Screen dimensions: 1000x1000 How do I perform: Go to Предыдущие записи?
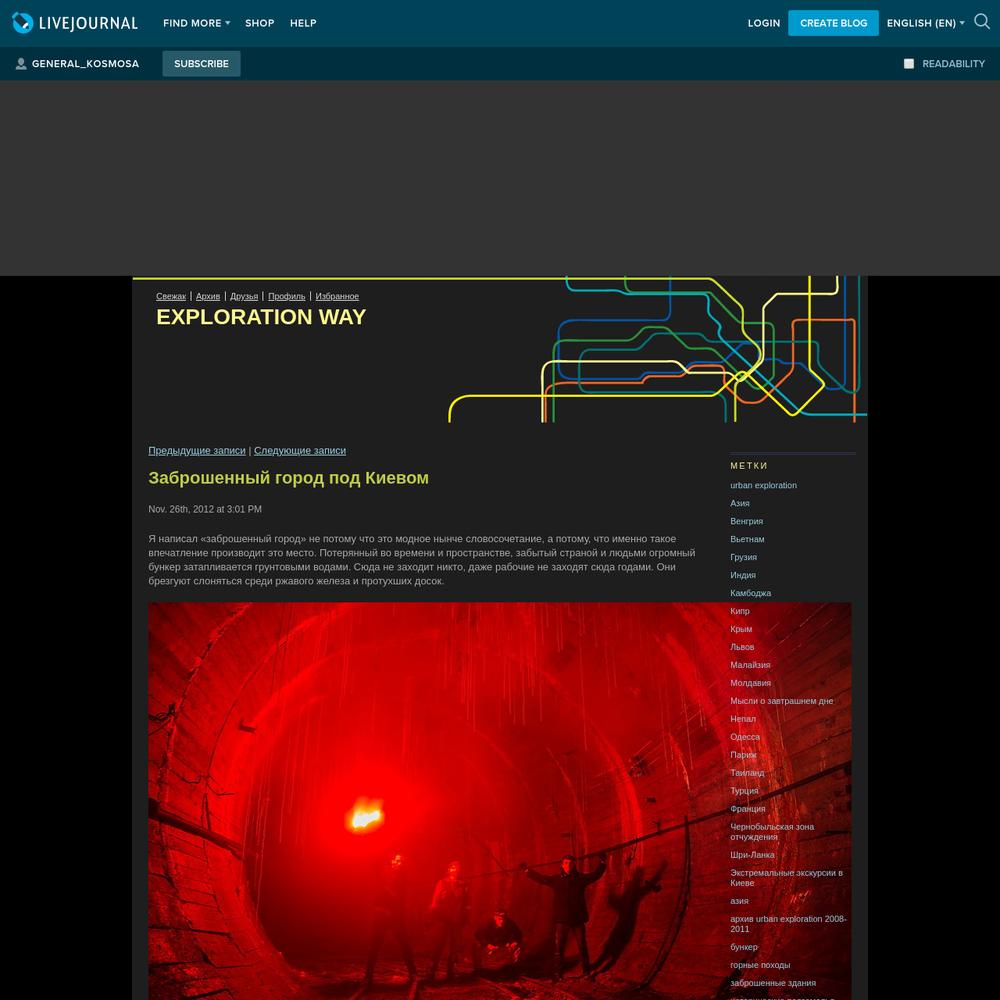[197, 451]
